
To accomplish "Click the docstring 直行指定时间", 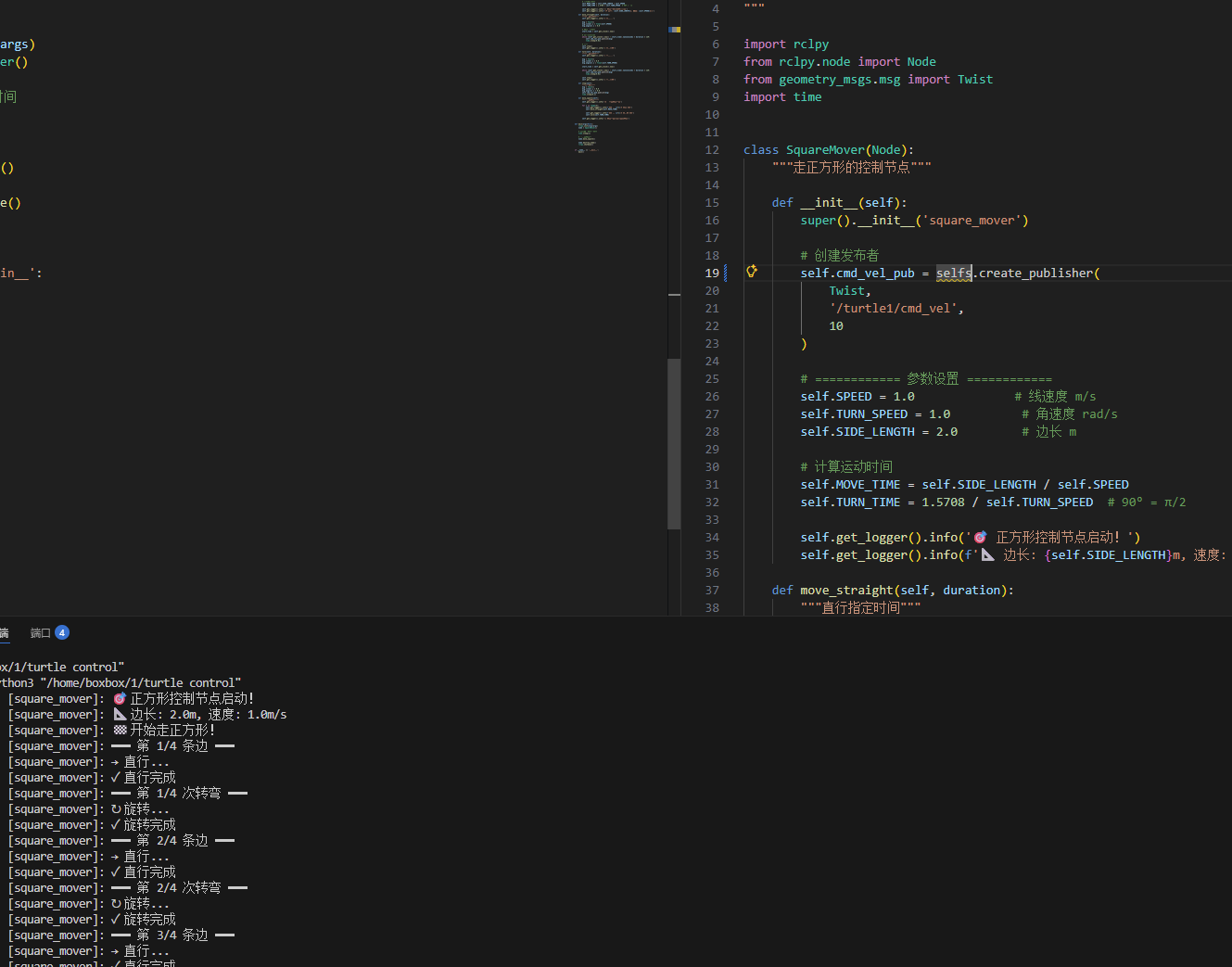I will click(x=860, y=608).
